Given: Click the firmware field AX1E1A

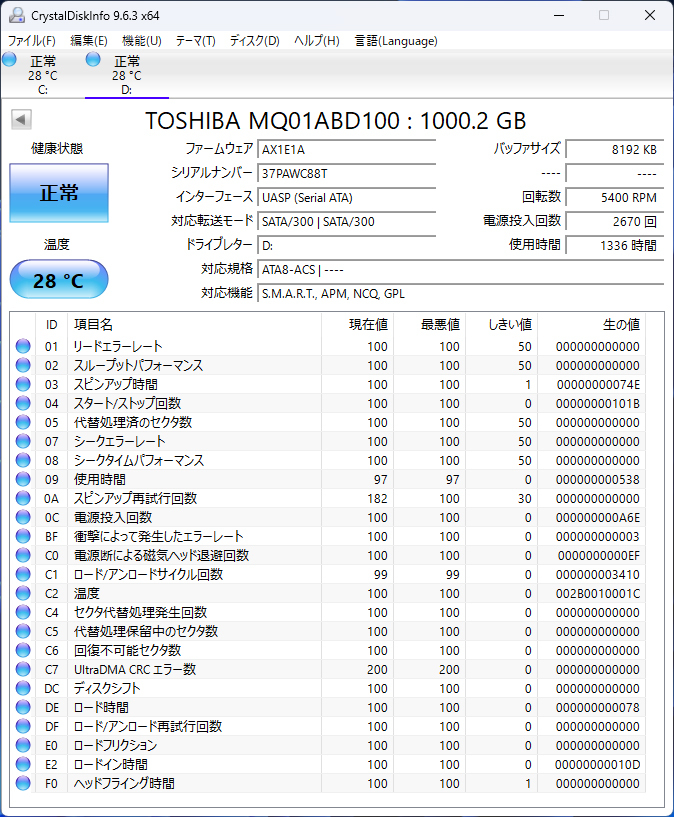Looking at the screenshot, I should (347, 150).
